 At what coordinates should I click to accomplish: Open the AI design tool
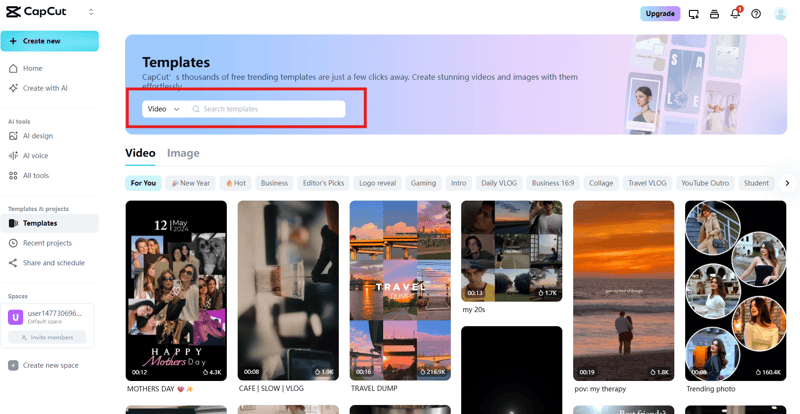coord(49,136)
